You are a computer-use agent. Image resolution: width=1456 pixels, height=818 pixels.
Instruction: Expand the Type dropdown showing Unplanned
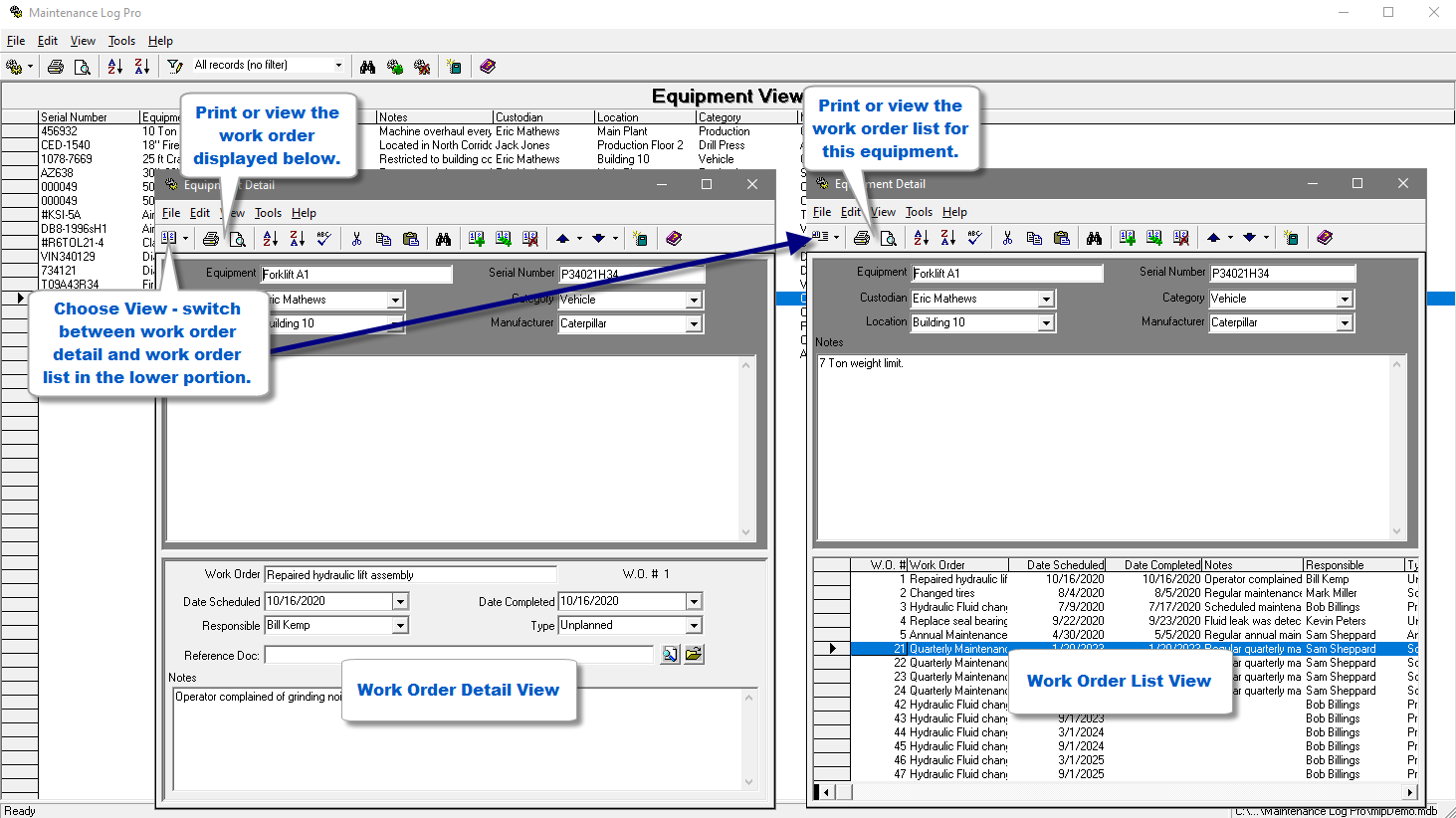(694, 626)
